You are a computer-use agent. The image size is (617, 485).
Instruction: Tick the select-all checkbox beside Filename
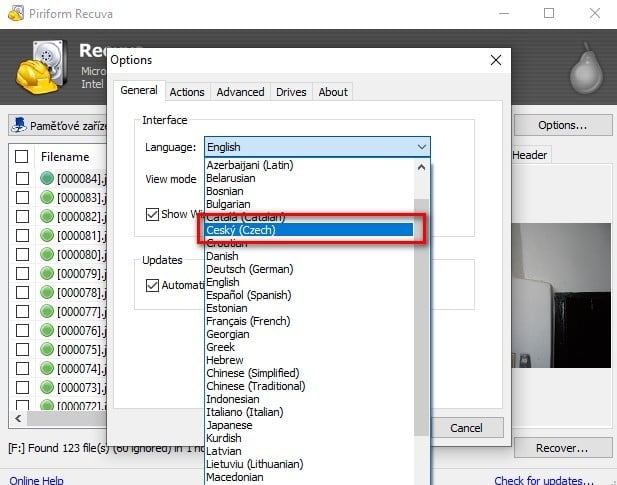coord(22,157)
